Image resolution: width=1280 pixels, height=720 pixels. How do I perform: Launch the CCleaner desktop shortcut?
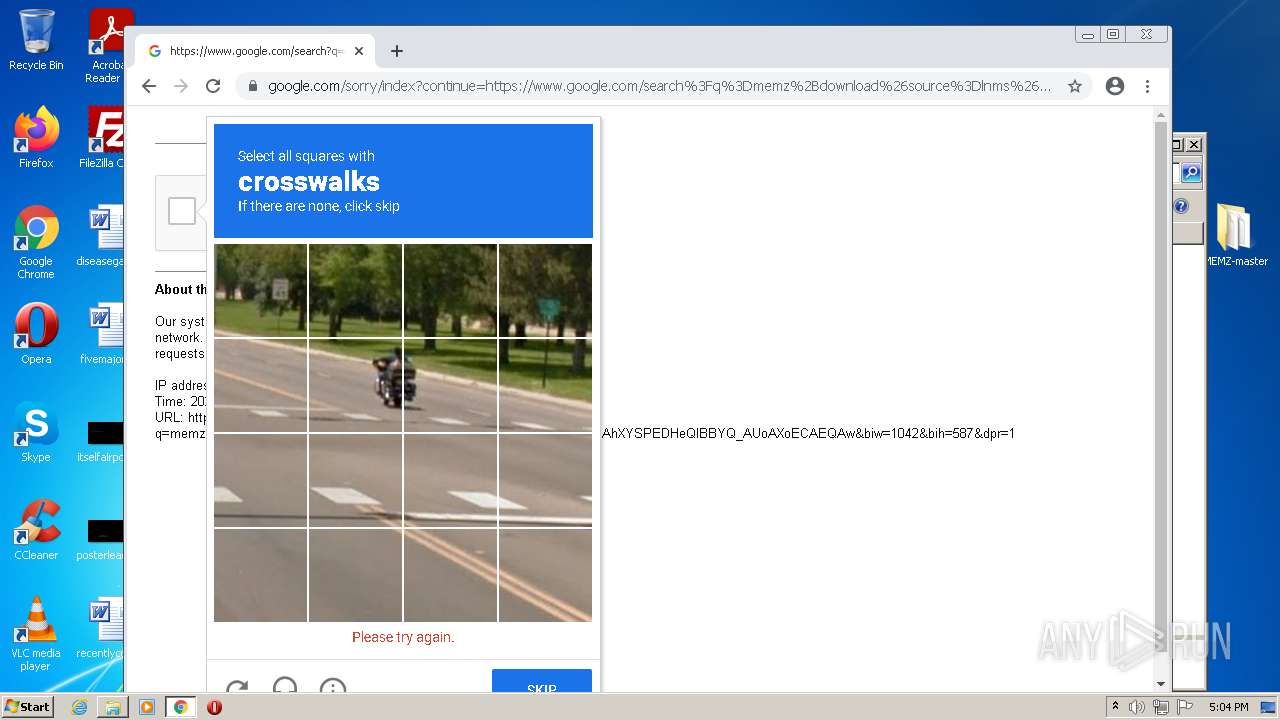[36, 530]
